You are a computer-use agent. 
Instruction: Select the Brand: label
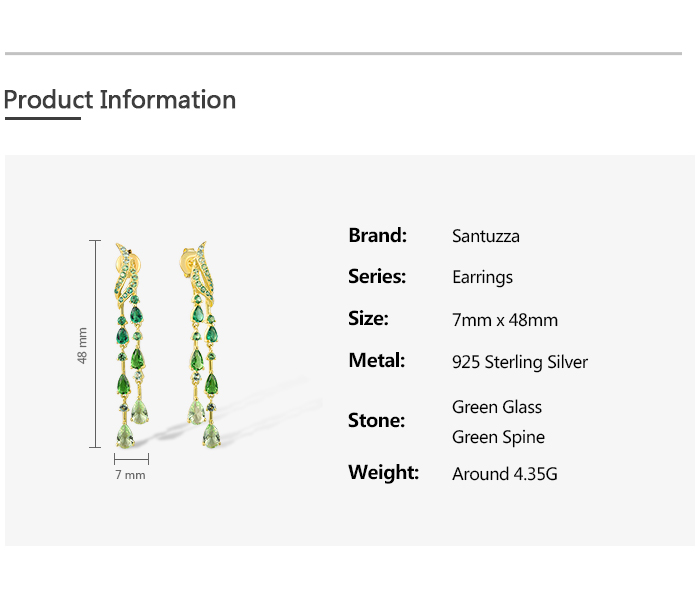click(377, 236)
